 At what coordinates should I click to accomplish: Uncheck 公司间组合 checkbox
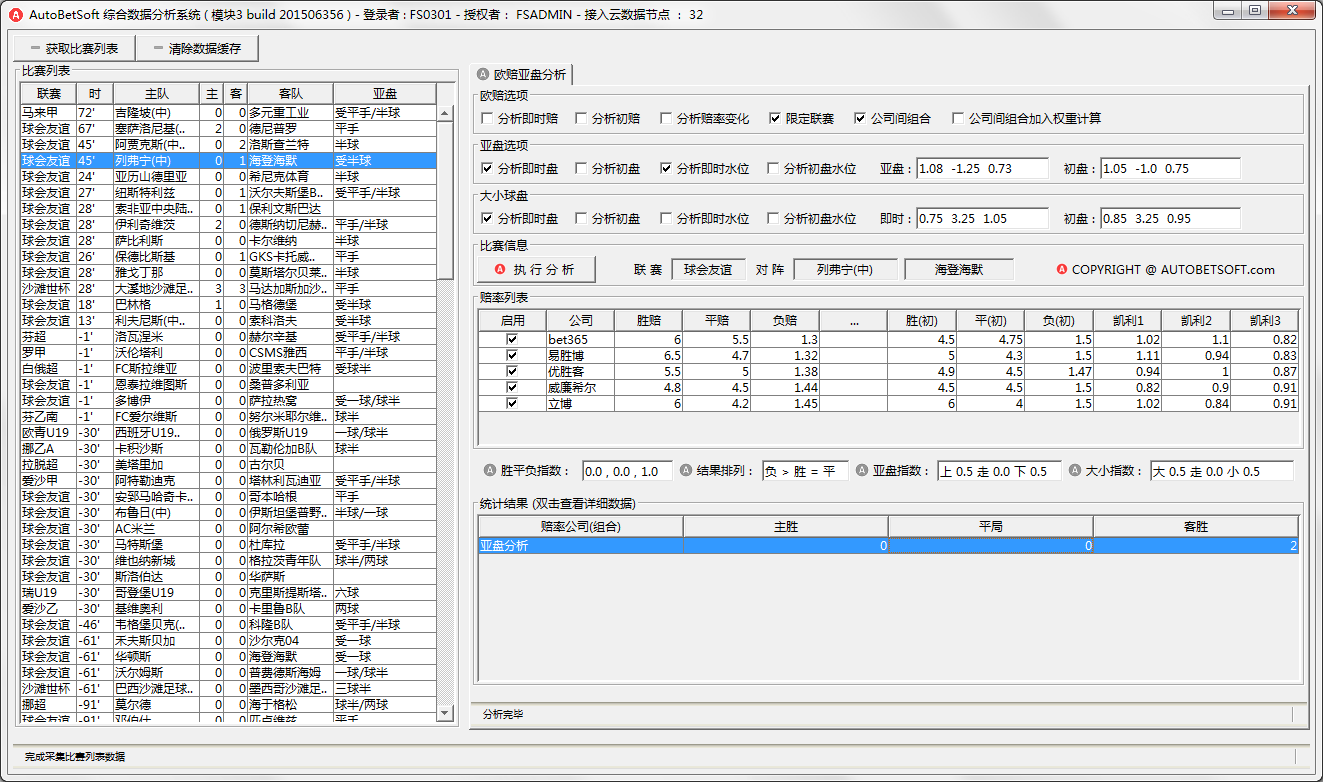(x=860, y=118)
